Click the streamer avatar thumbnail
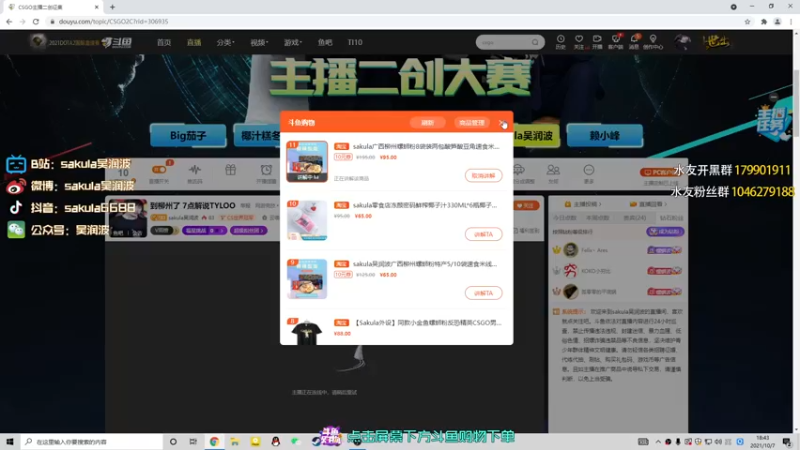The height and width of the screenshot is (450, 800). point(128,218)
